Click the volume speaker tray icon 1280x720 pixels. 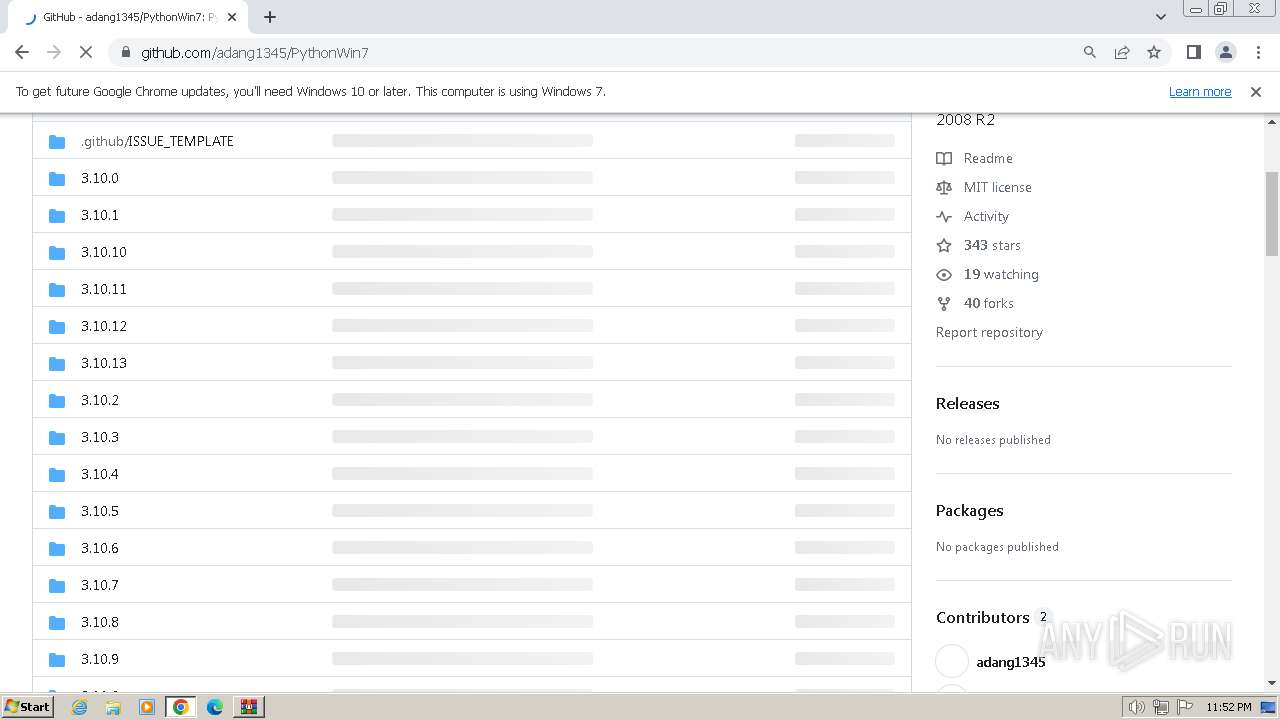click(1136, 707)
